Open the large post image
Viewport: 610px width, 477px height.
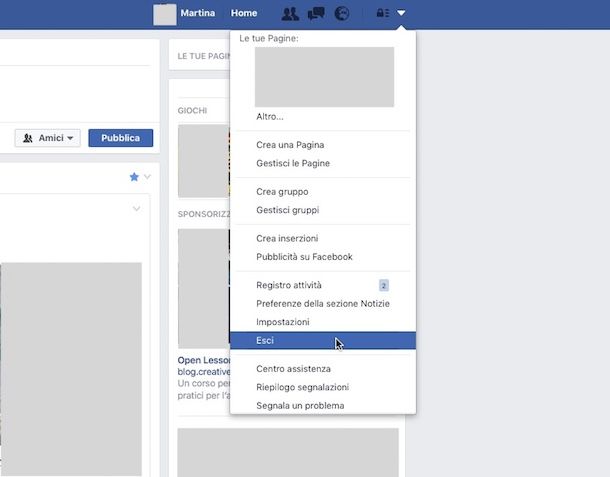71,369
